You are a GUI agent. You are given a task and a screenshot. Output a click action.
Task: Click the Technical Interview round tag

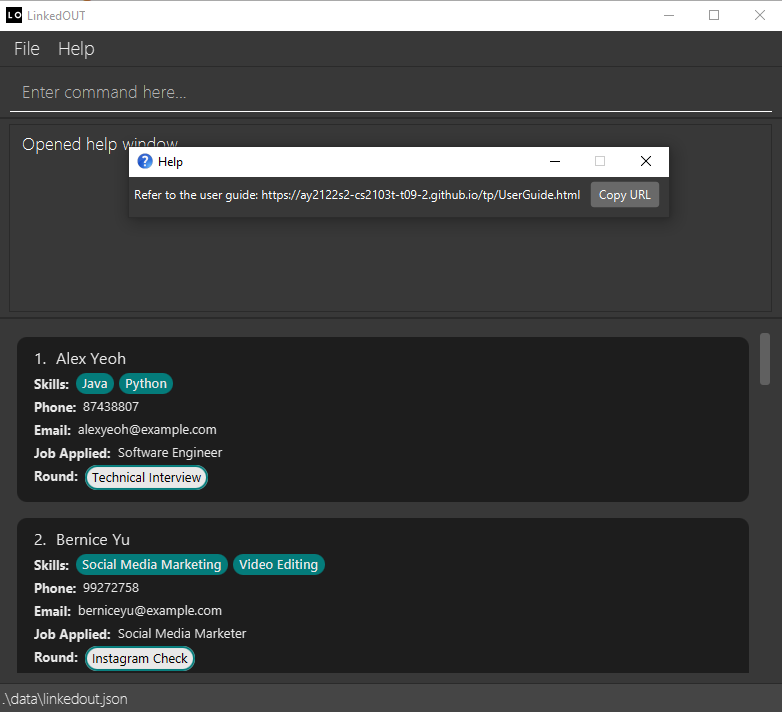point(146,478)
